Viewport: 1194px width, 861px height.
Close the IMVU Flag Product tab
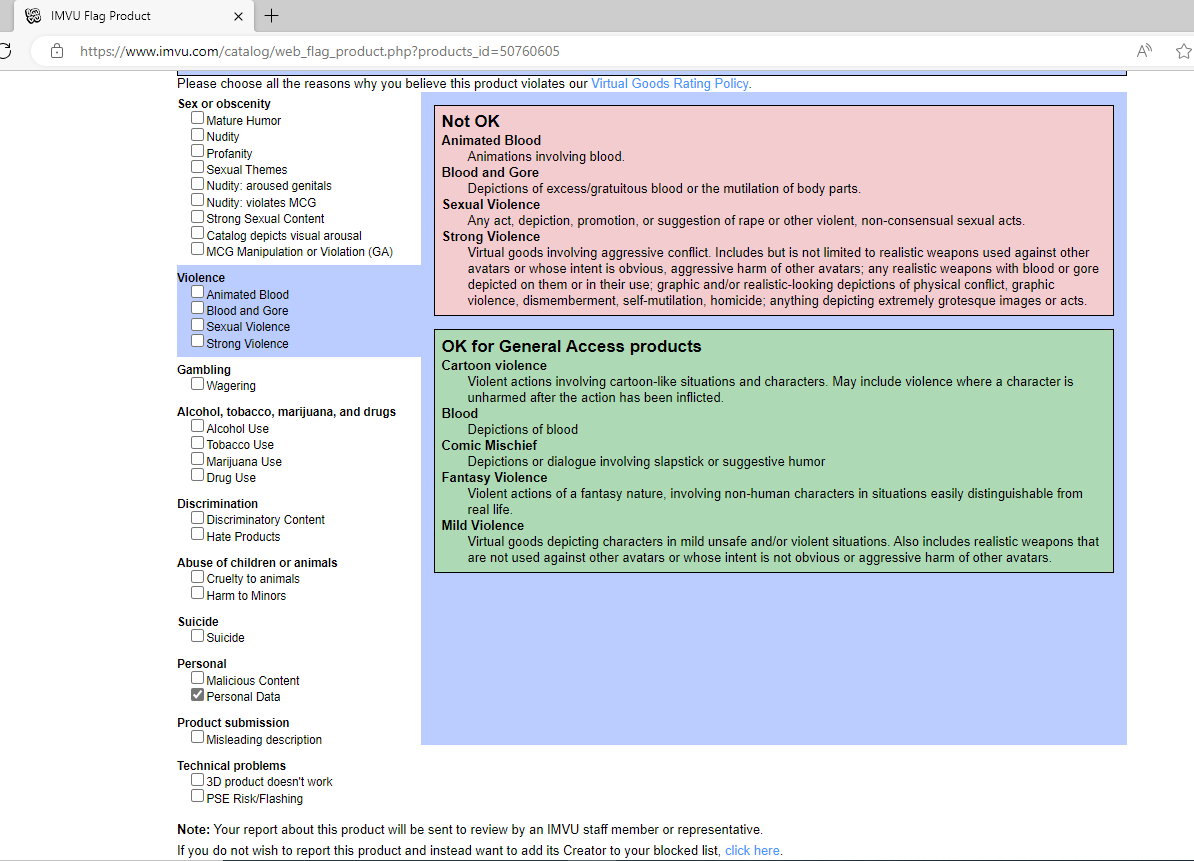click(238, 16)
